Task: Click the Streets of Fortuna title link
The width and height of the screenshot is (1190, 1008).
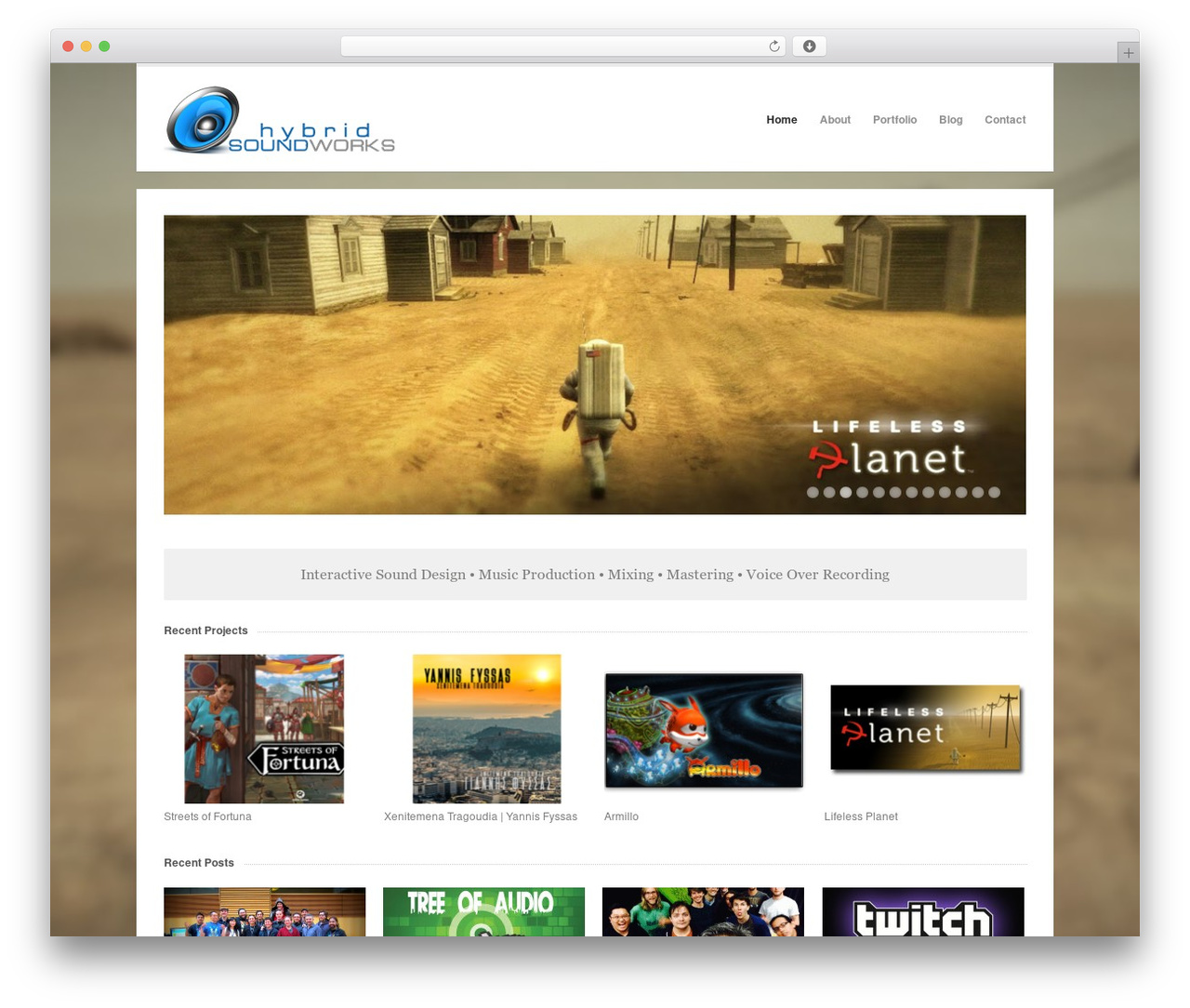Action: 207,816
